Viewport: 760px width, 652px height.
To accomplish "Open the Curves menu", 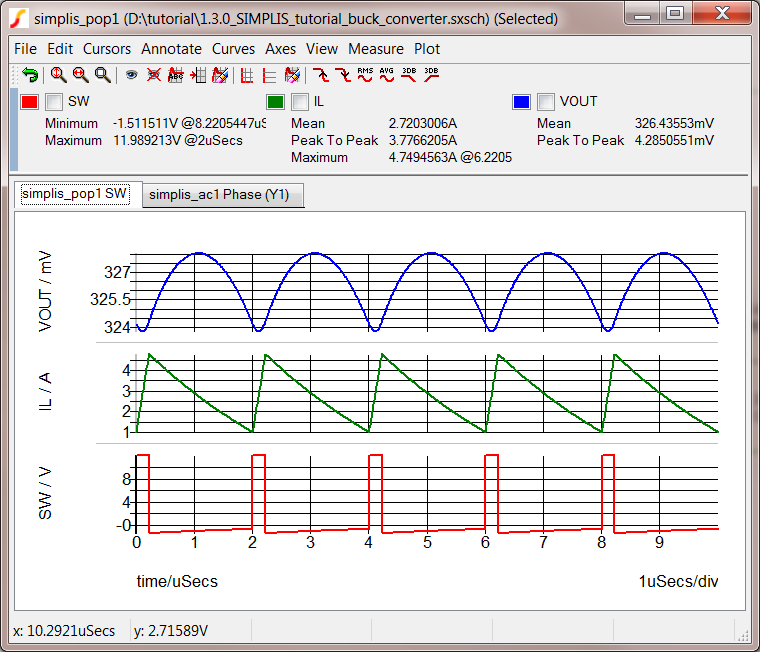I will [233, 49].
